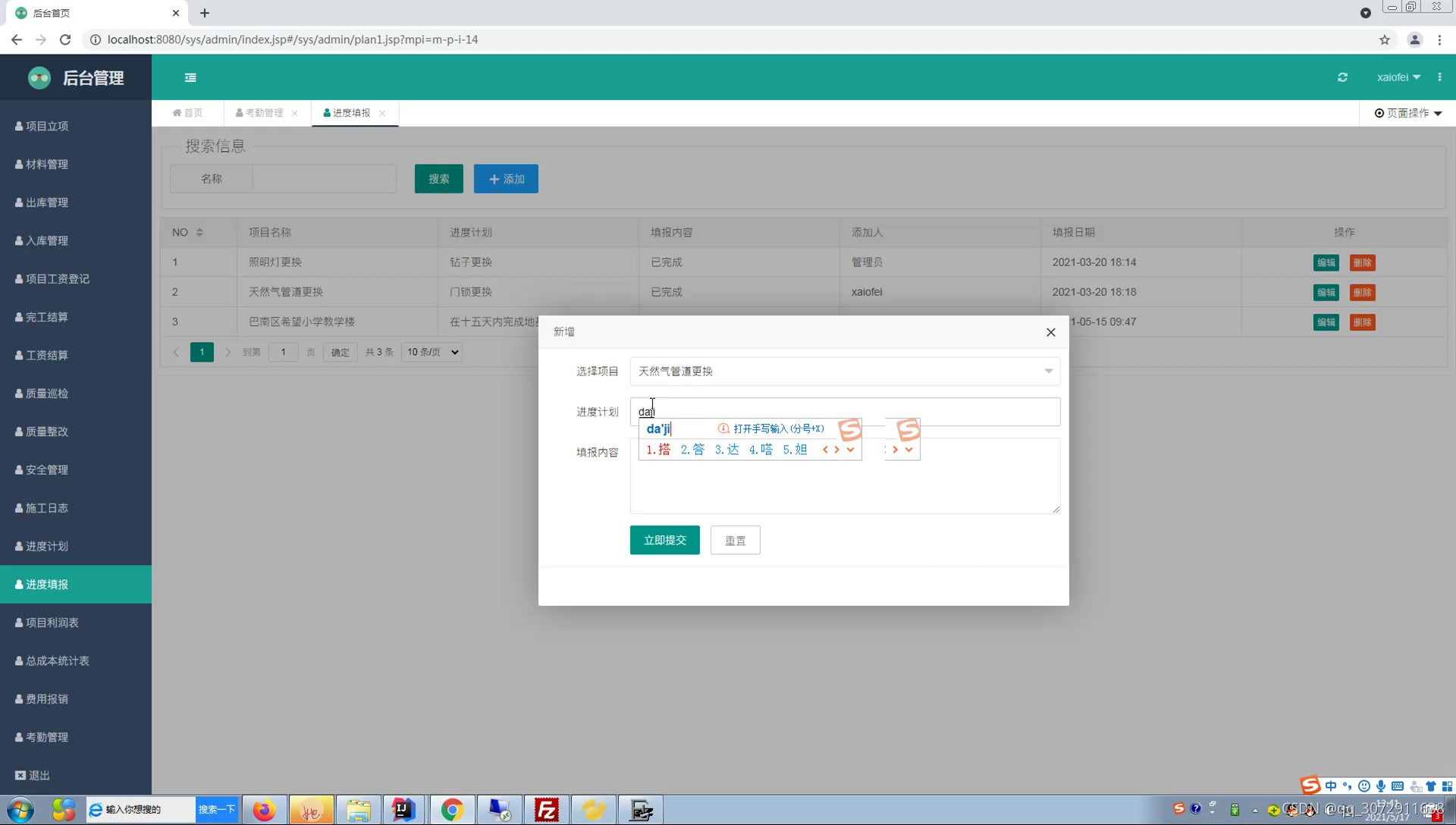This screenshot has width=1456, height=825.
Task: Open 出库管理 in the sidebar
Action: click(76, 202)
